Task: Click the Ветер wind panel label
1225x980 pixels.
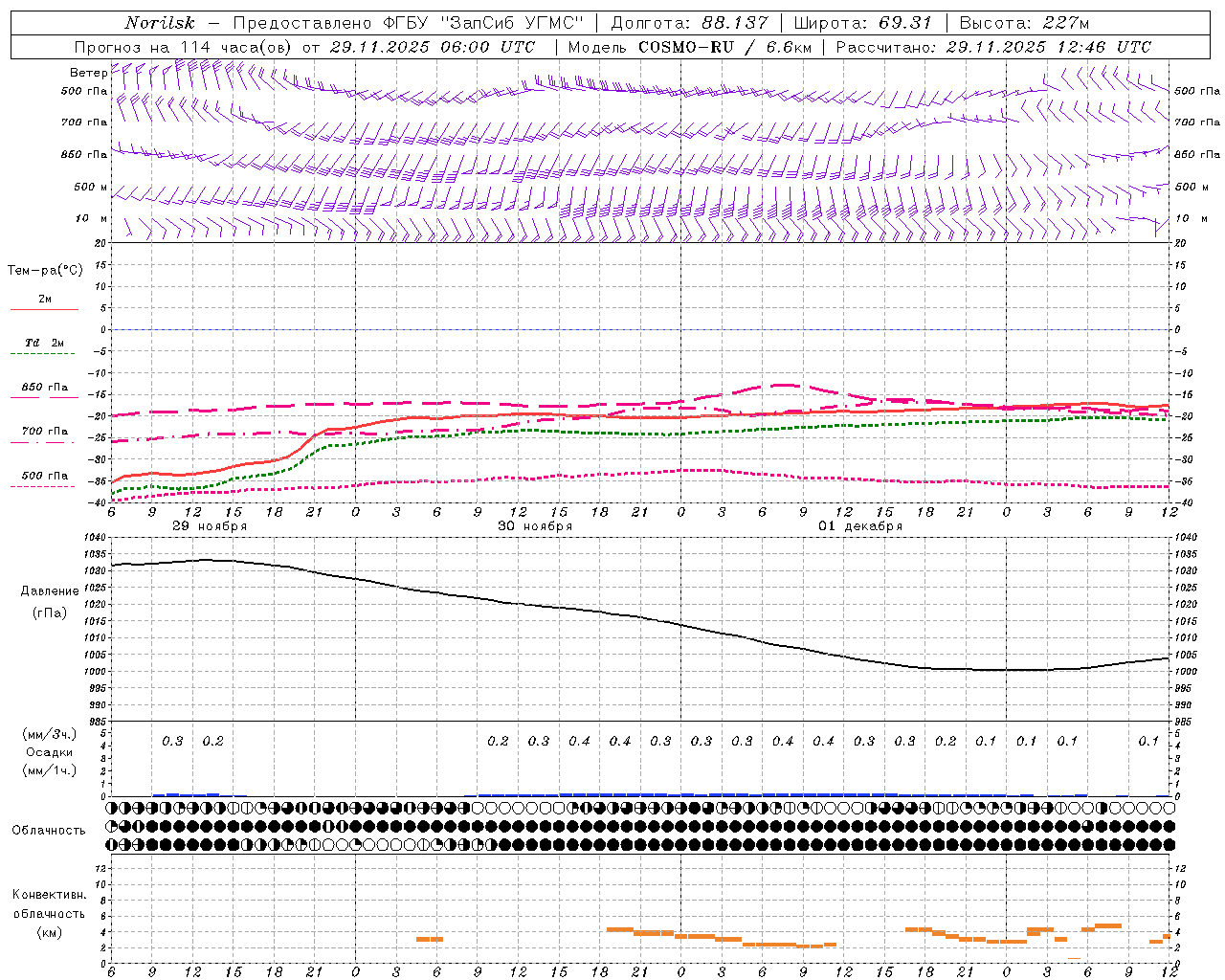Action: 88,73
